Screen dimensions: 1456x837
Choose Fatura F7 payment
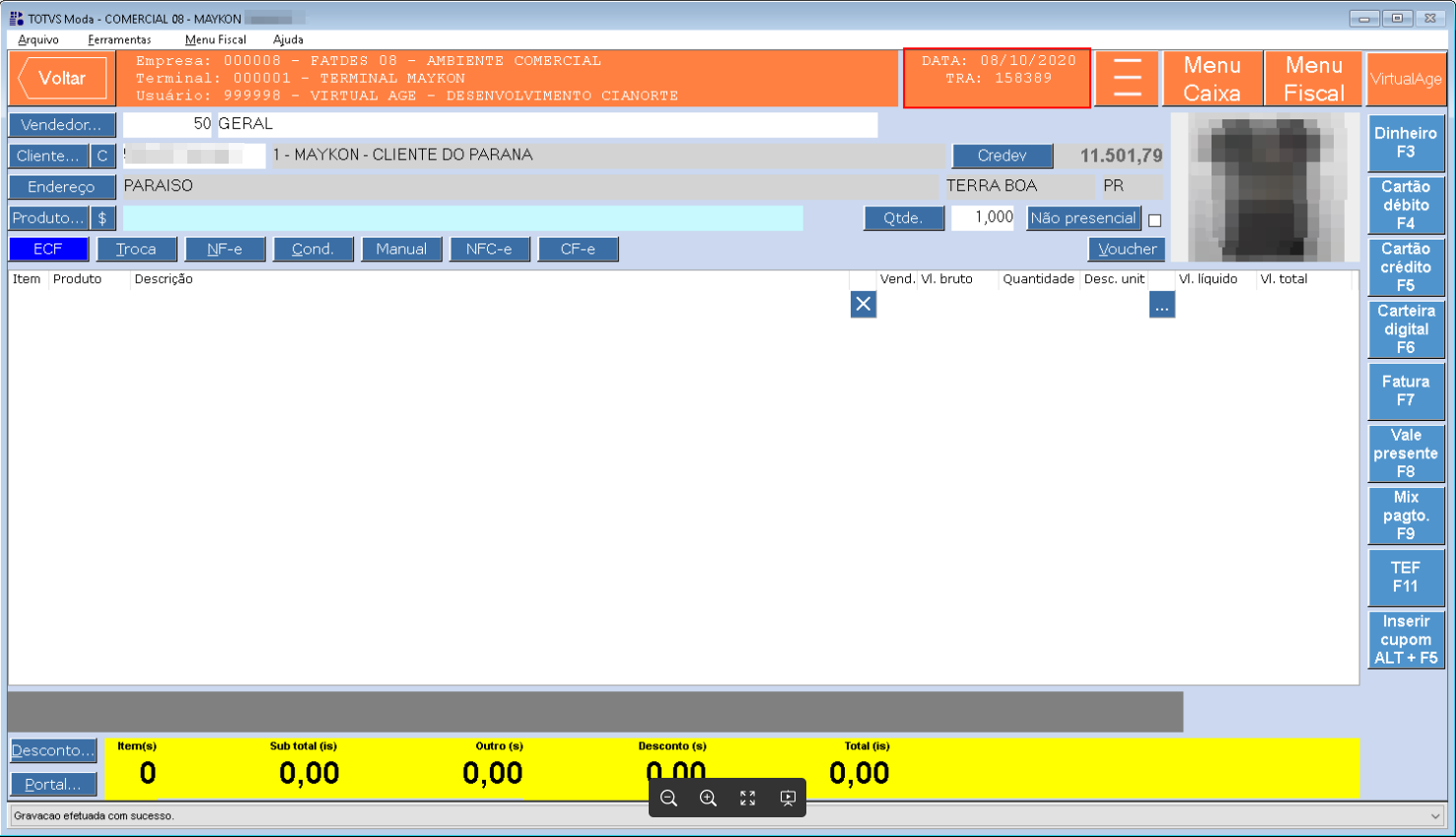[1406, 391]
